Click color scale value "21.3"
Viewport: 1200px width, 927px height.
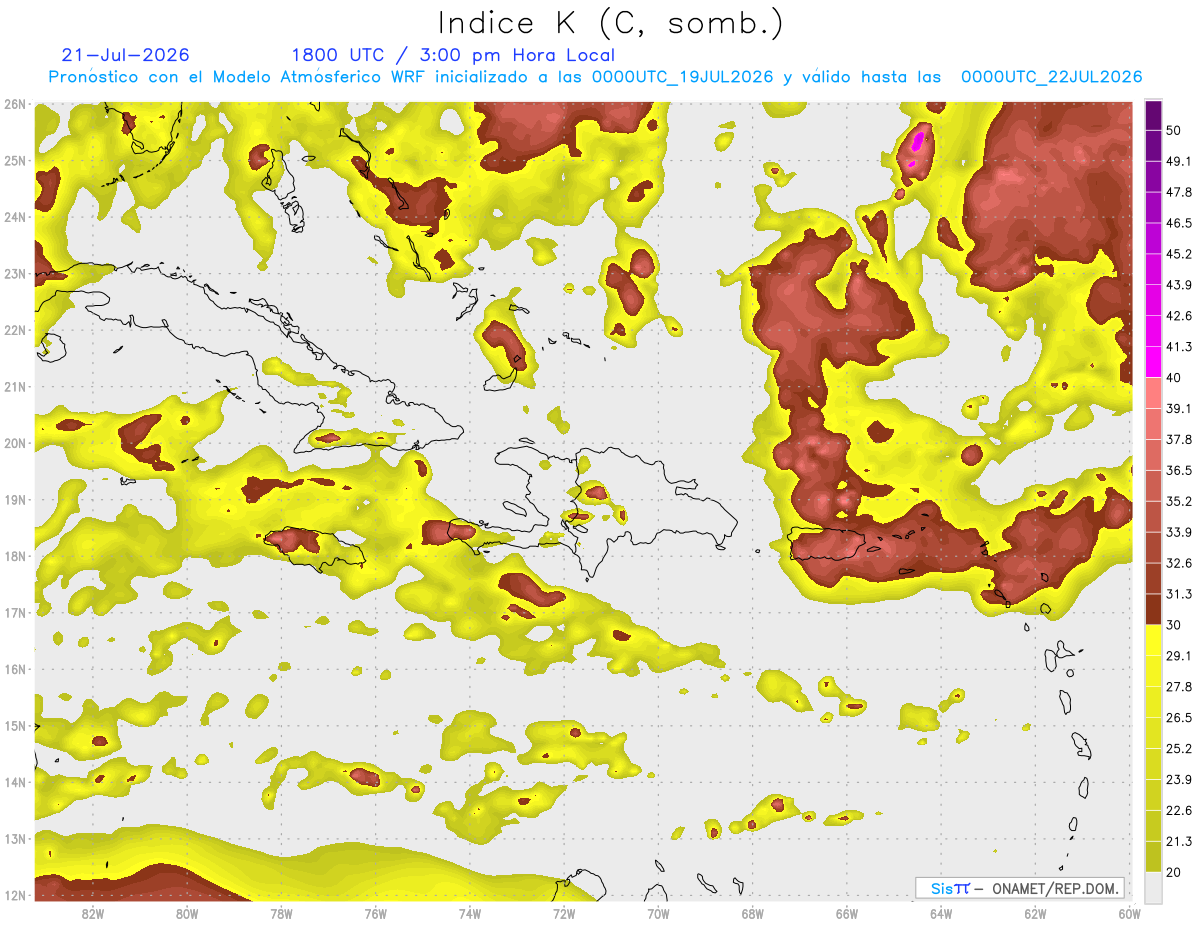coord(1179,841)
